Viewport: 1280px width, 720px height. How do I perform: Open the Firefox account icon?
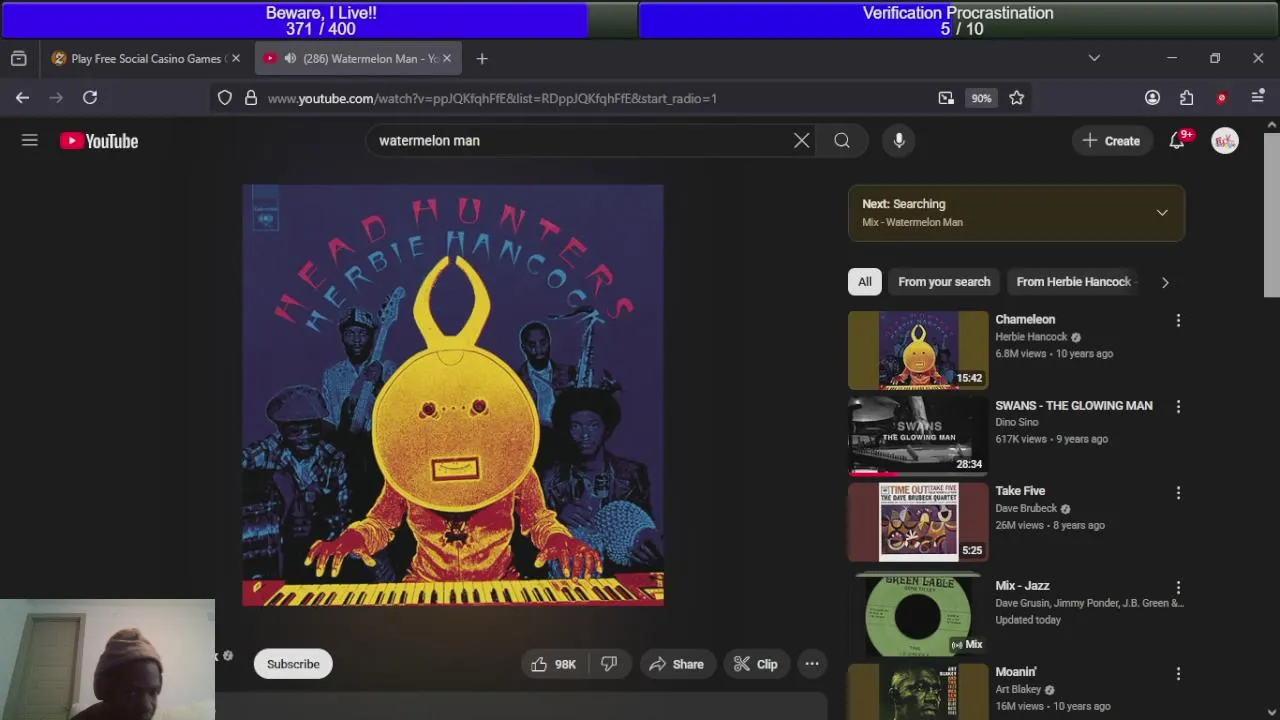[x=1152, y=98]
